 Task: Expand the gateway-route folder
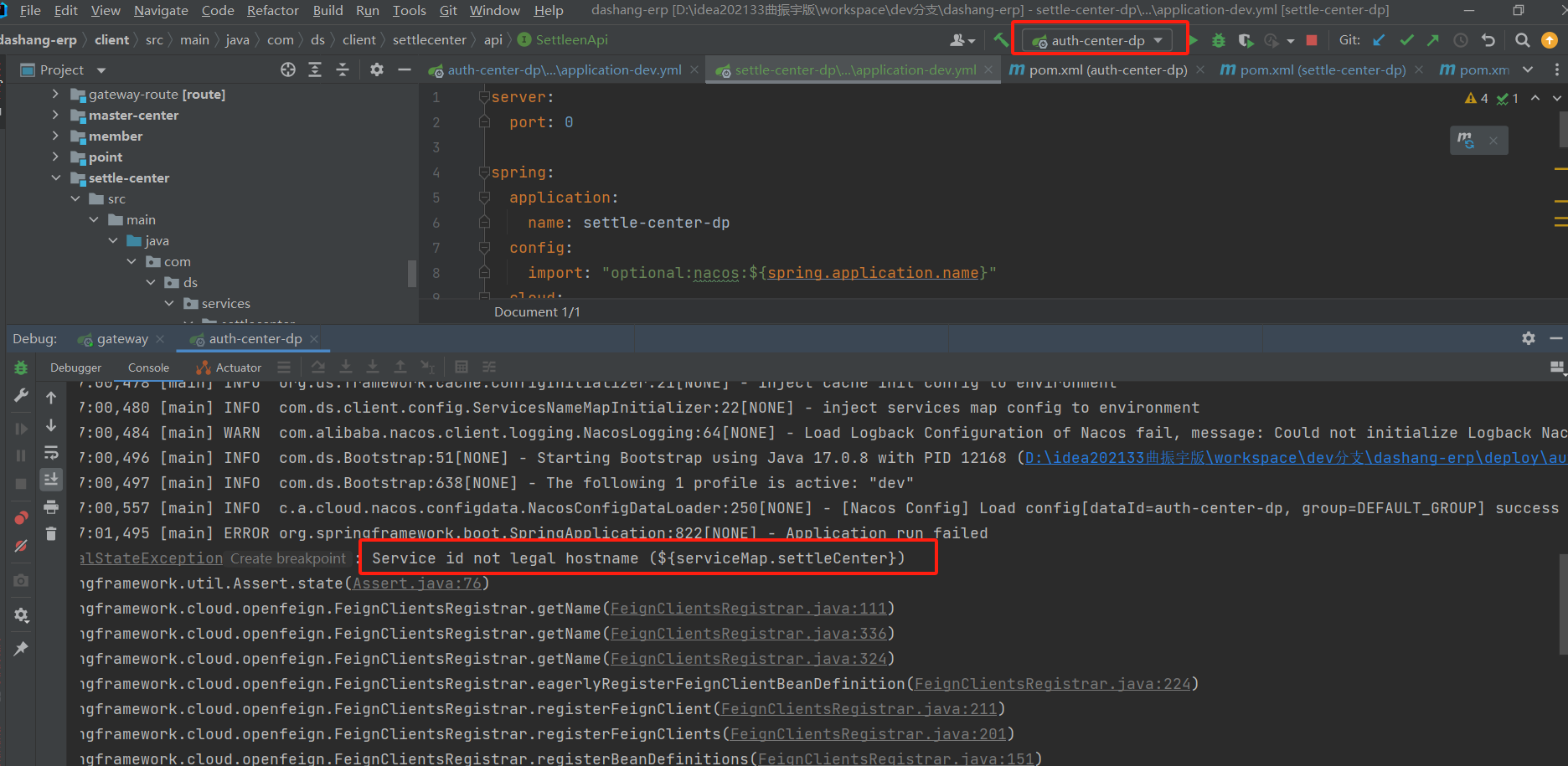(56, 94)
